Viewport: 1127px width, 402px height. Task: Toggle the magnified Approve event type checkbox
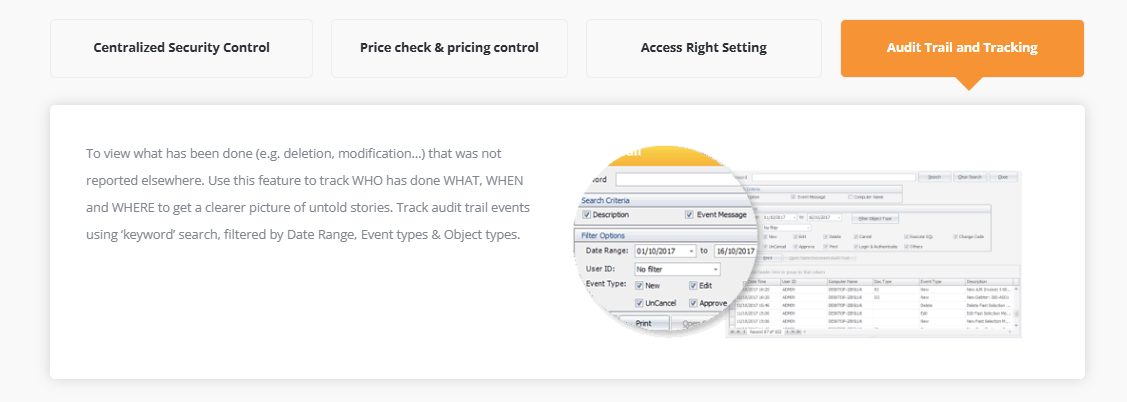pos(694,303)
